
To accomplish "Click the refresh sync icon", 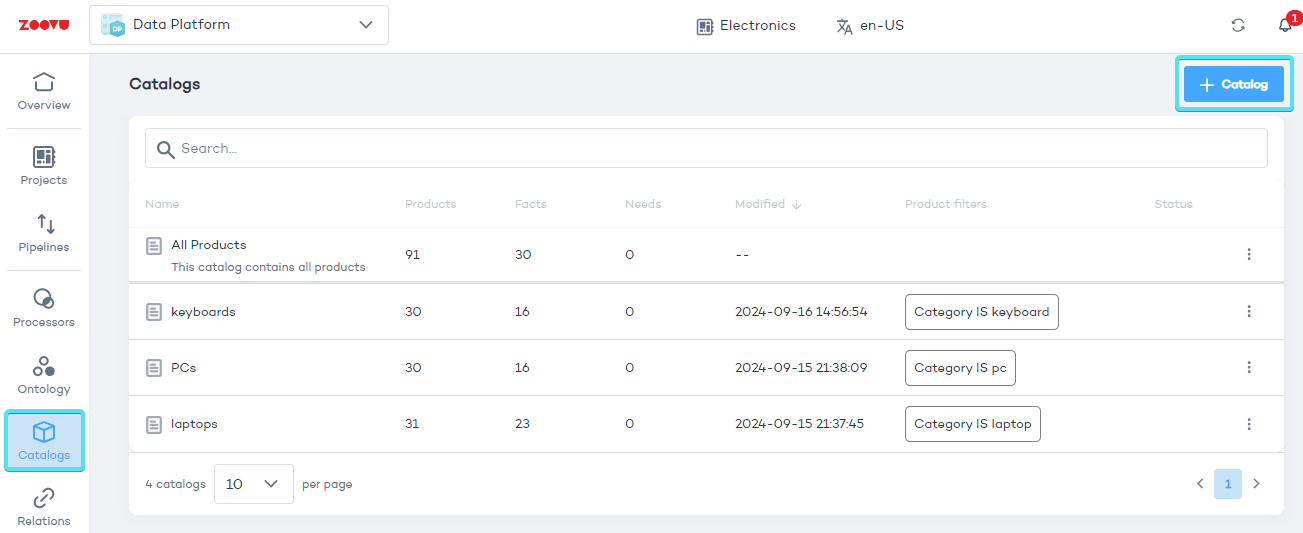I will pyautogui.click(x=1238, y=25).
